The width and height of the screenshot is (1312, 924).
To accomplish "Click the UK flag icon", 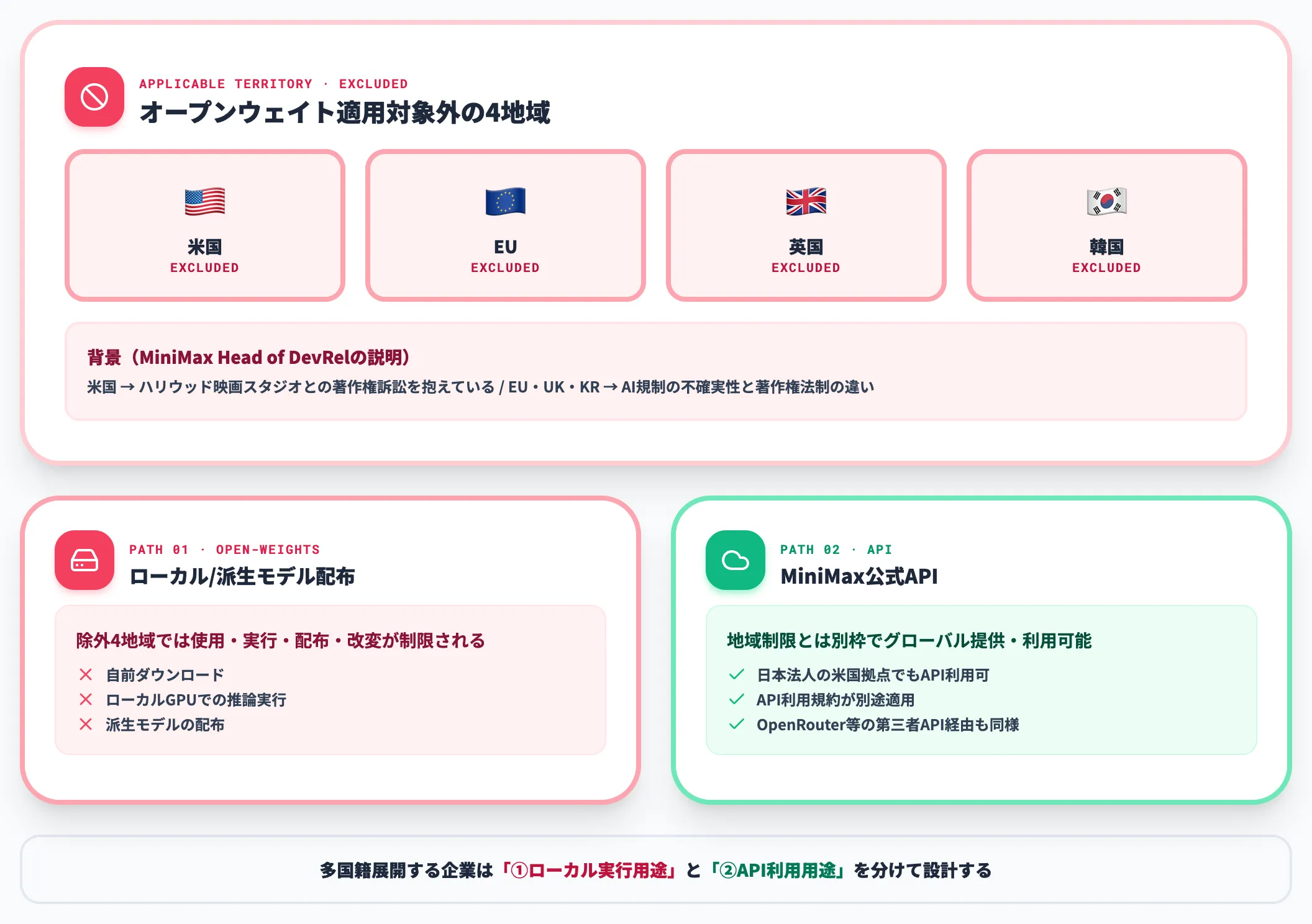I will pos(806,201).
